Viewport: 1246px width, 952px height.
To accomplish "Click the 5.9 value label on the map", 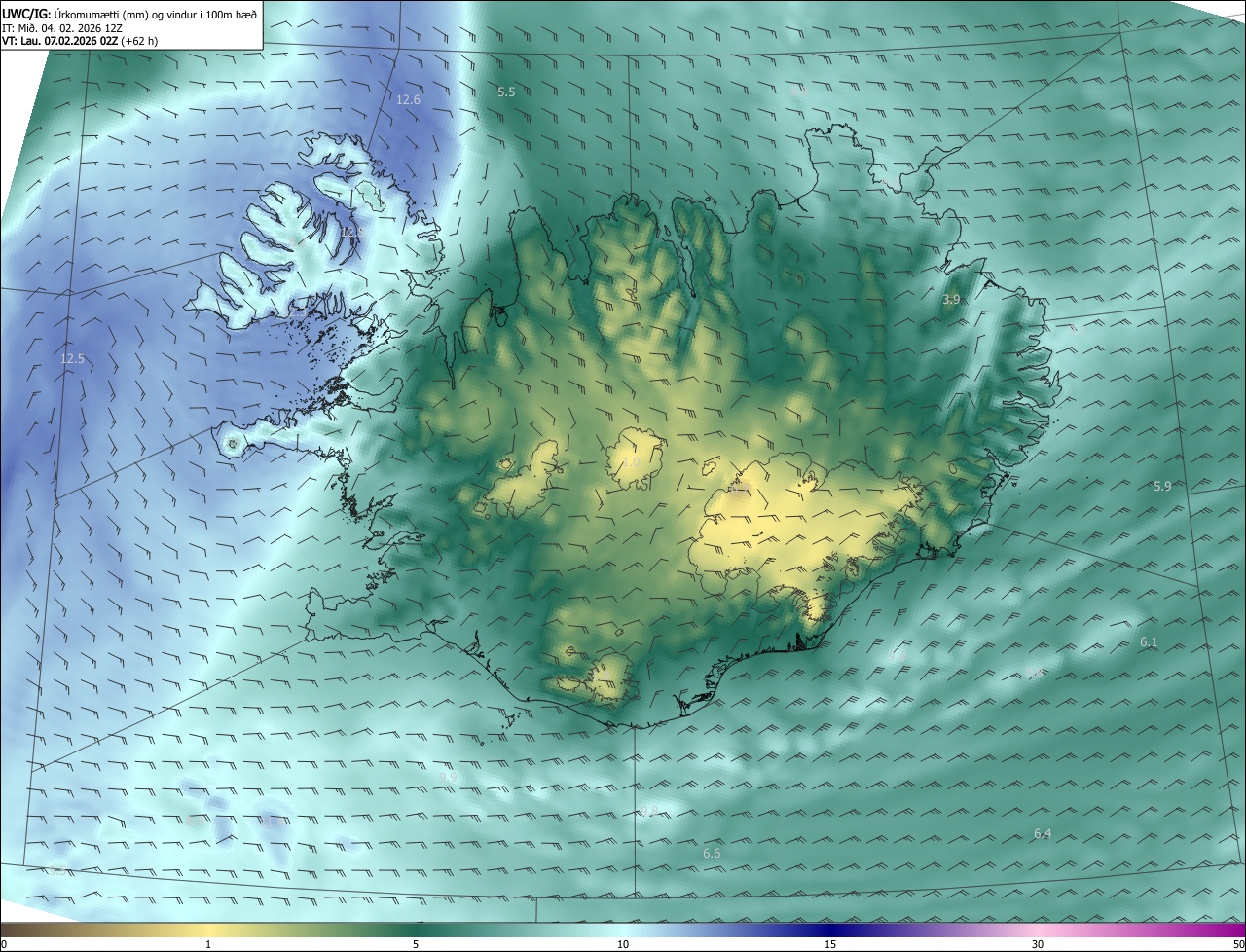I will pos(1162,486).
